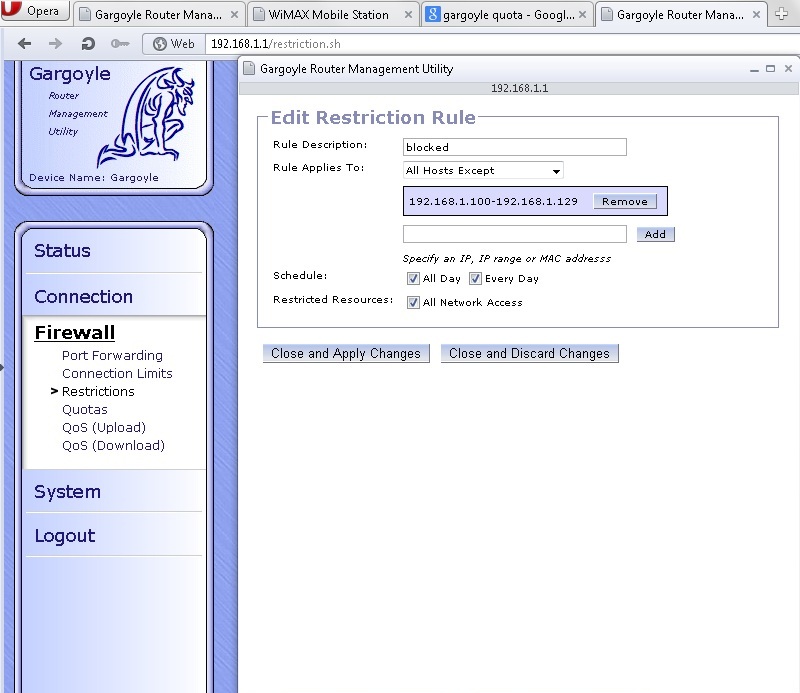Open the System menu section

(x=67, y=491)
